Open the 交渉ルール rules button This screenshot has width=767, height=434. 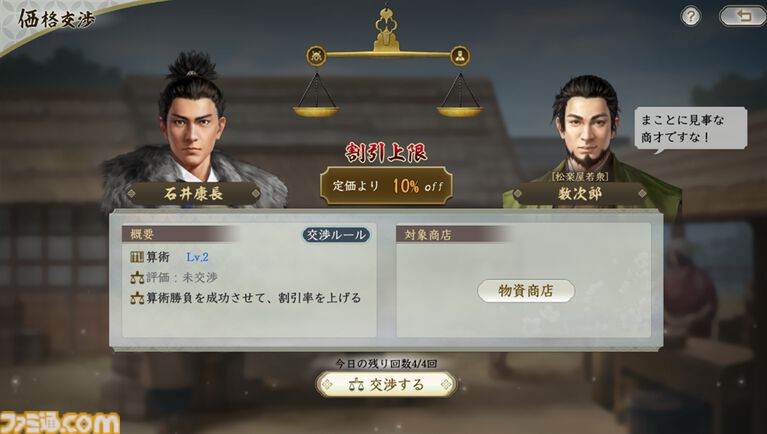tap(336, 235)
